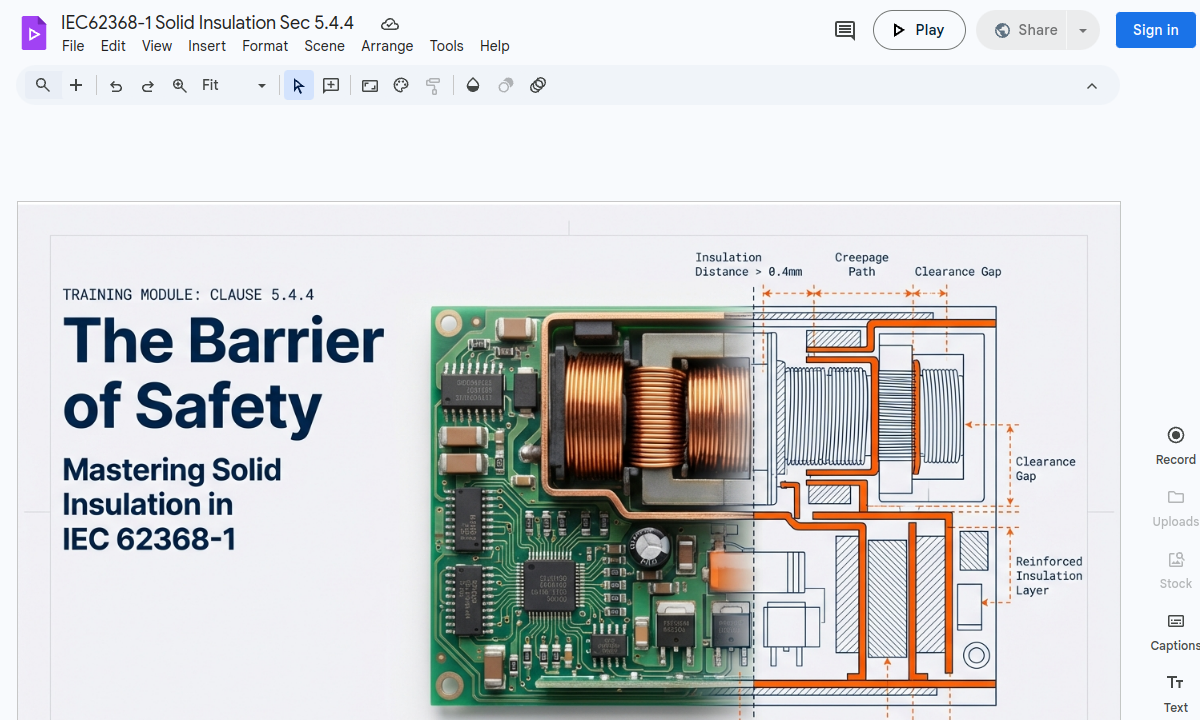This screenshot has width=1200, height=720.
Task: Select 'The Barrier of Safety' title text
Action: coord(222,372)
